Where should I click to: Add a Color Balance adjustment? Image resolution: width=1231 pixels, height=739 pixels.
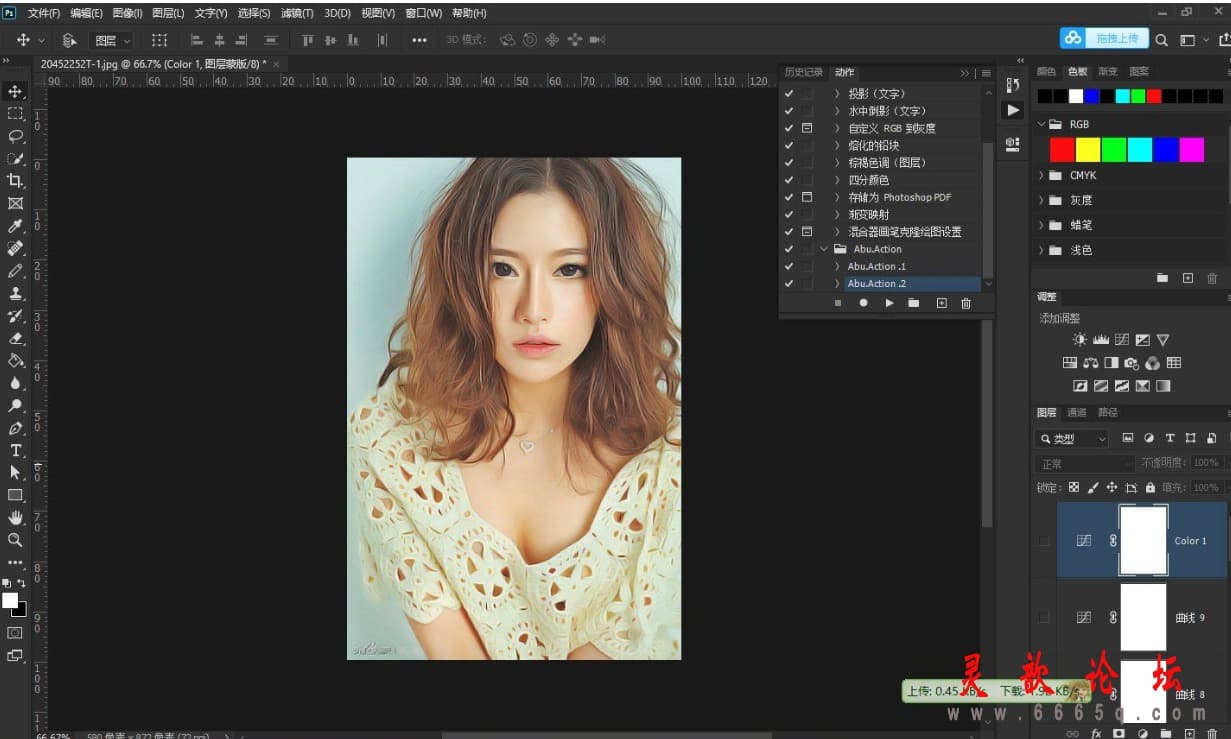tap(1090, 363)
